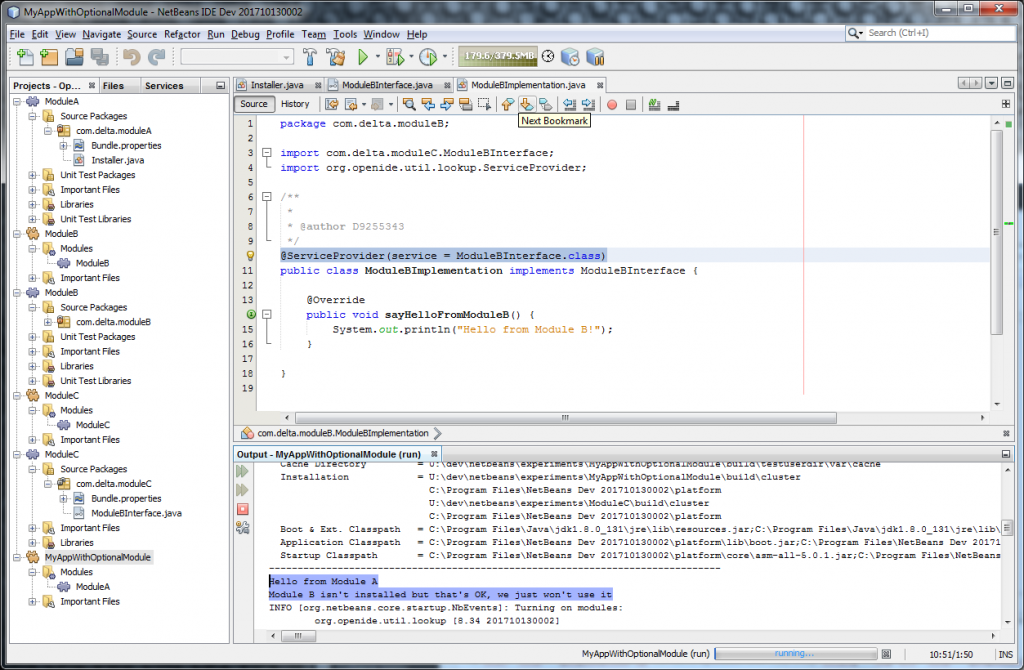Switch editor to Source view
1024x670 pixels.
[253, 104]
